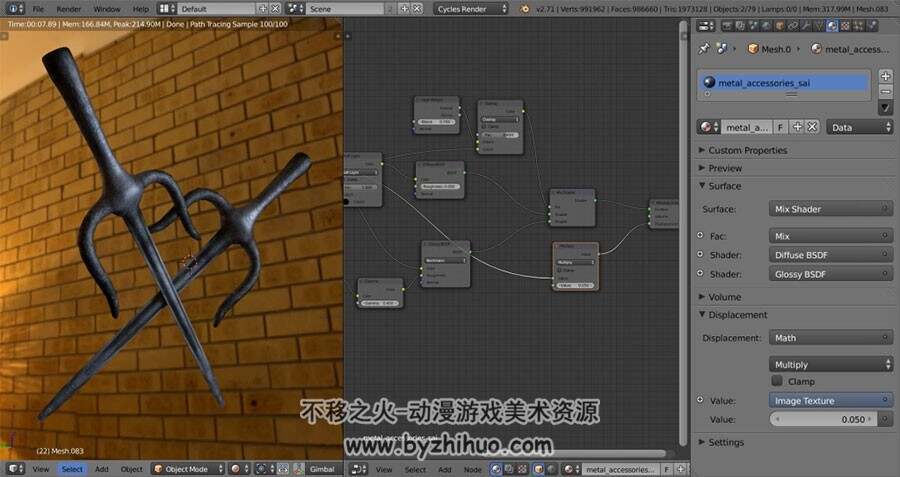Open the File menu
900x477 pixels.
[38, 9]
